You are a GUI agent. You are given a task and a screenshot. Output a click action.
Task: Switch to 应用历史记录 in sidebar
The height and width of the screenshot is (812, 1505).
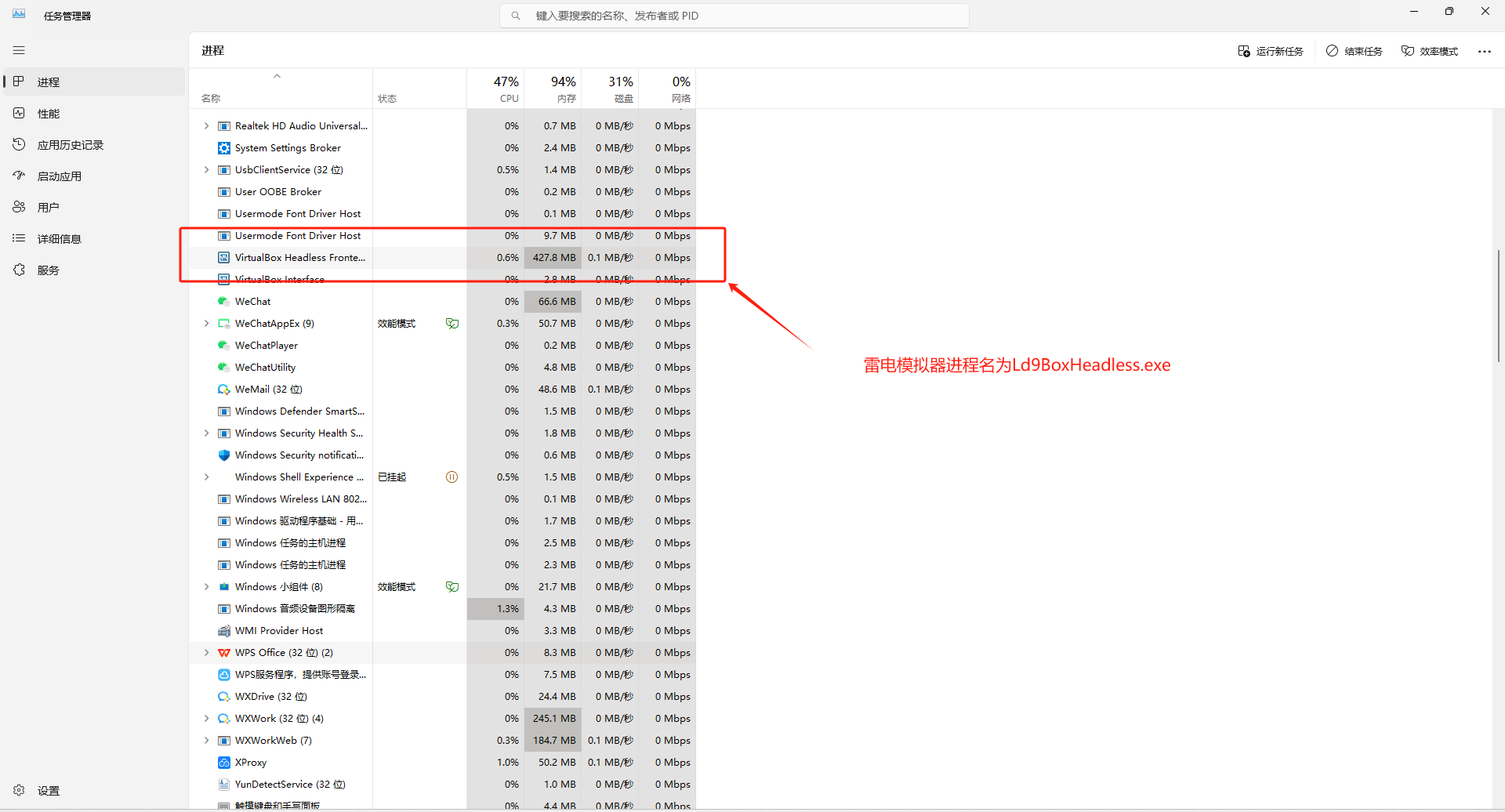pos(94,145)
